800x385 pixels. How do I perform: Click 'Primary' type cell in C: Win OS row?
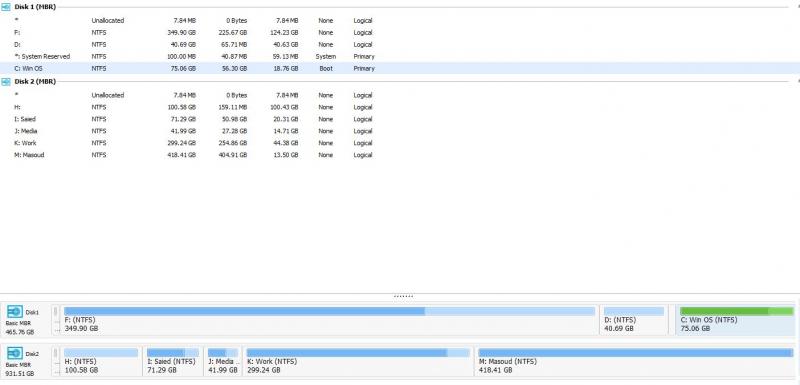click(x=364, y=68)
